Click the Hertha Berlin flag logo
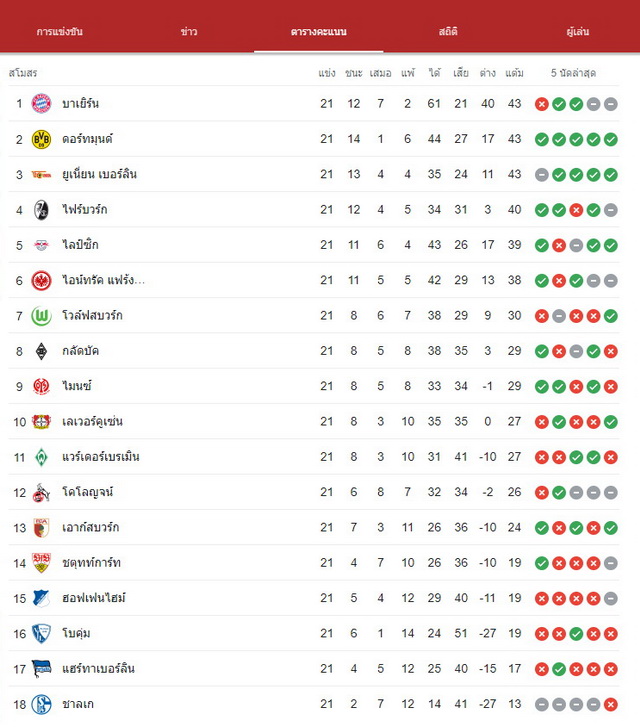 [x=41, y=669]
